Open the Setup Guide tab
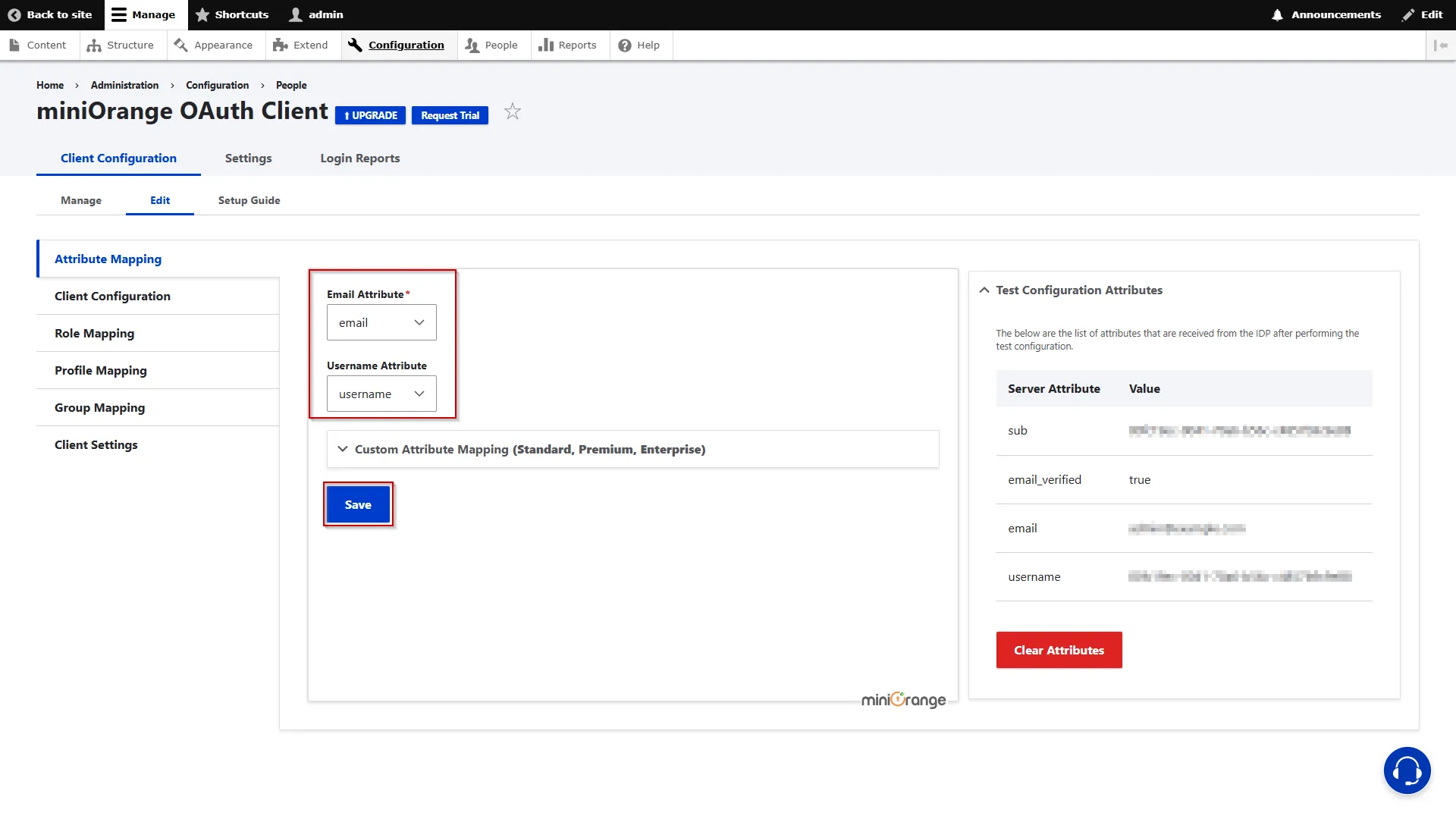1456x819 pixels. coord(249,200)
